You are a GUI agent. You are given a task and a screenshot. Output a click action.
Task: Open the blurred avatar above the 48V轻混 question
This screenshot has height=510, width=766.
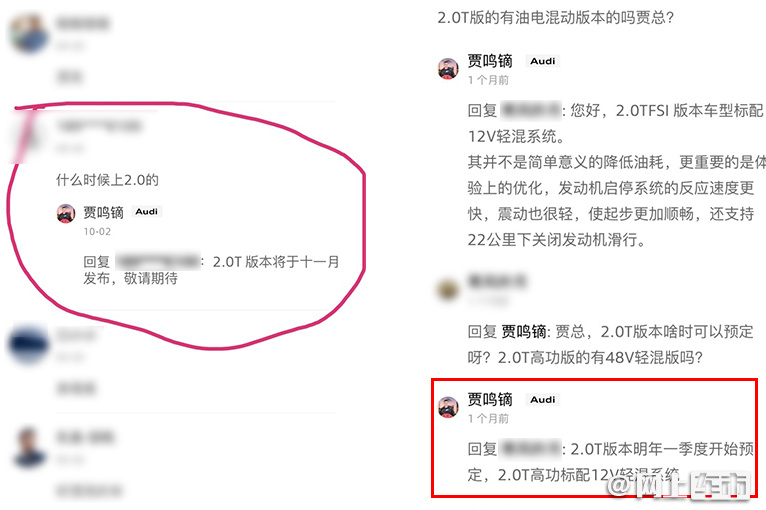point(448,290)
